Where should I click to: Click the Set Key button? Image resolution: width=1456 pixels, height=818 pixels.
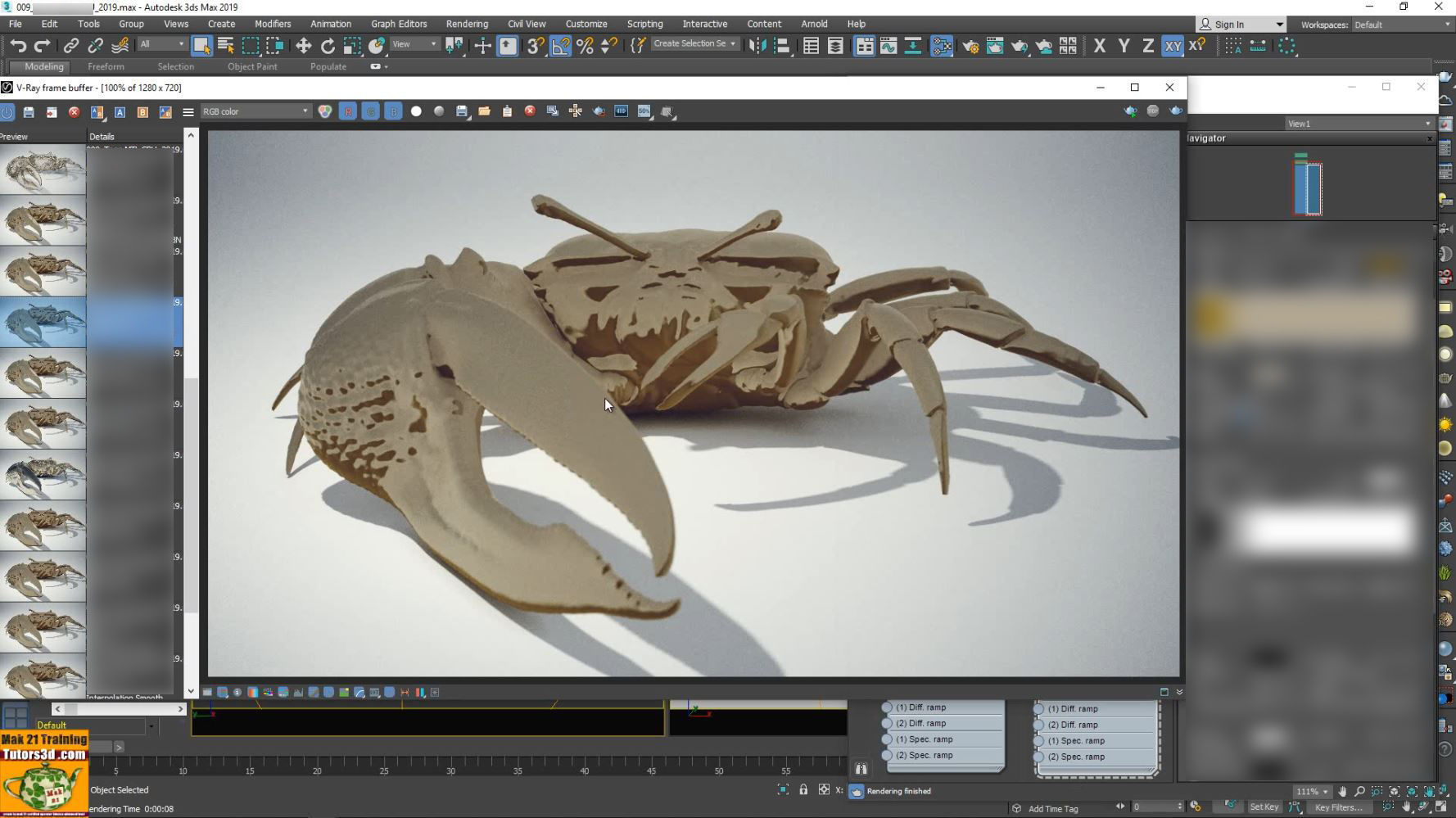(1264, 807)
